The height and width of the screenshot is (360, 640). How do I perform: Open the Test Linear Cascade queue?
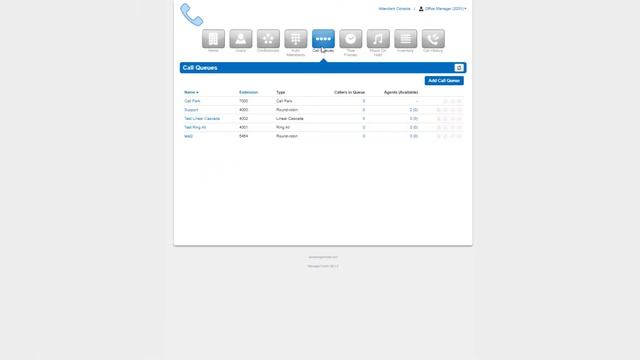coord(202,119)
